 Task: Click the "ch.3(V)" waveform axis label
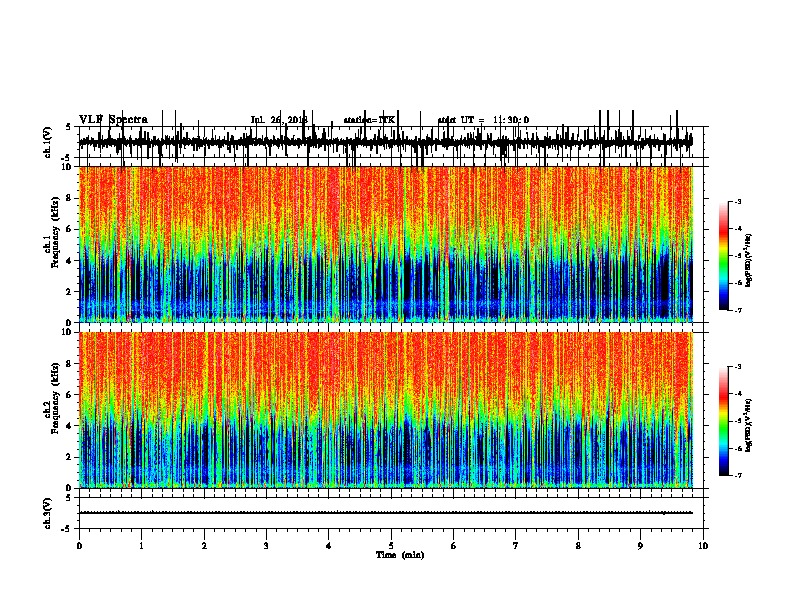tap(47, 513)
